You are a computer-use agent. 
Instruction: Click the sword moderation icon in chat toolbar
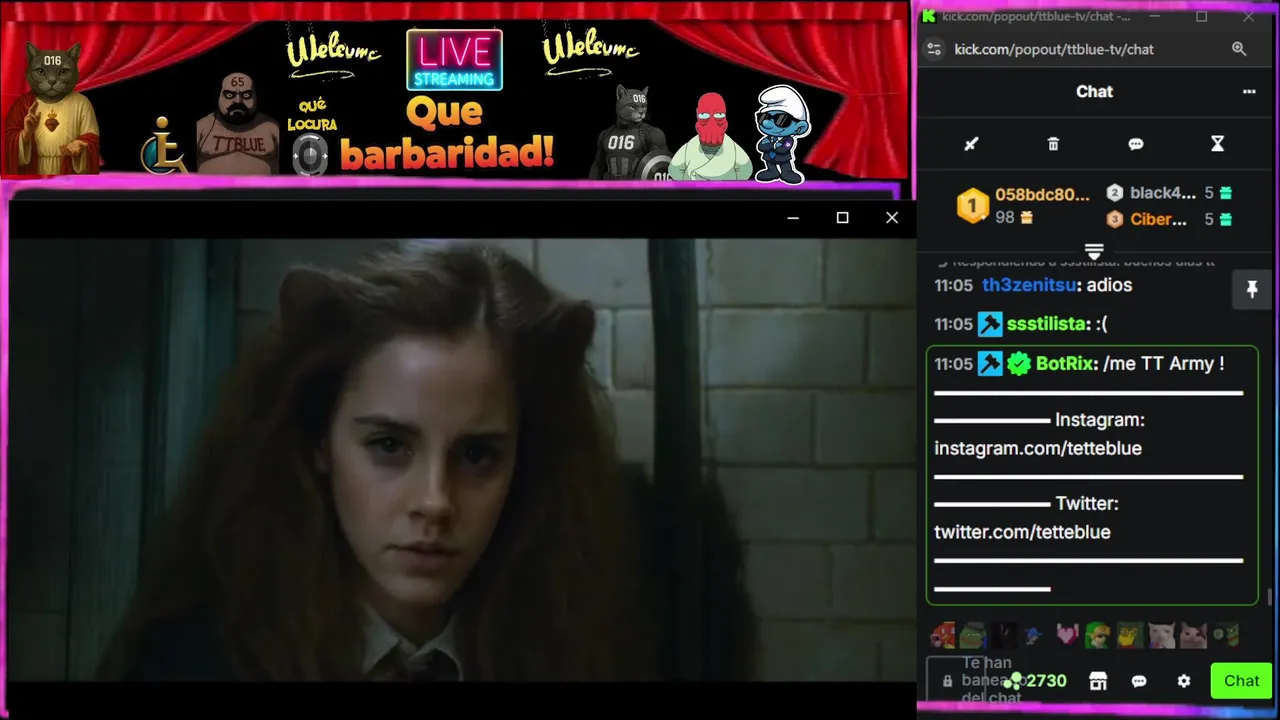pyautogui.click(x=970, y=144)
